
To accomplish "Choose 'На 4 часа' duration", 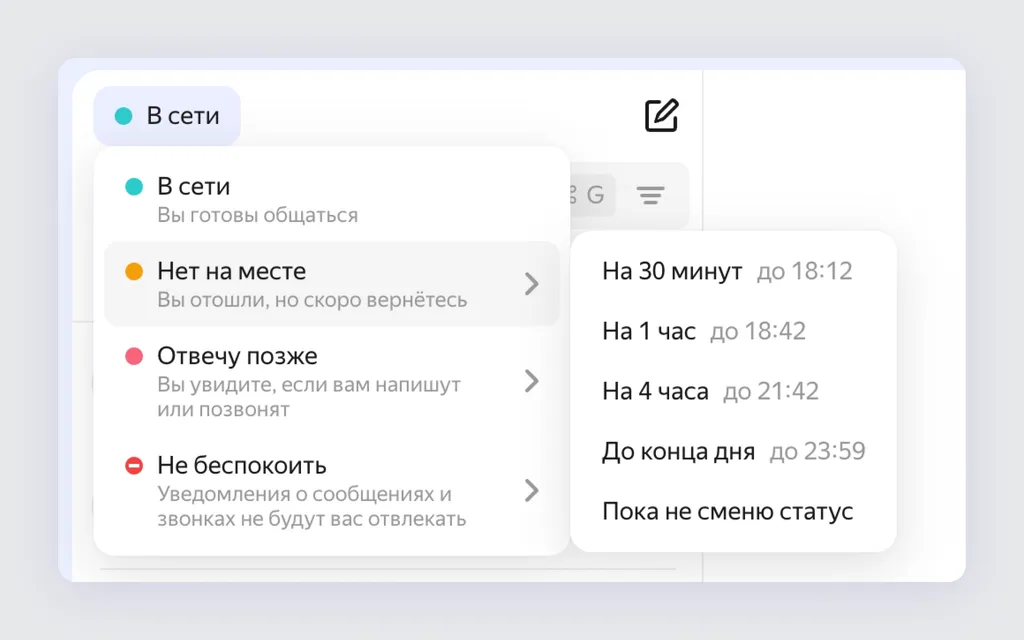I will coord(733,391).
